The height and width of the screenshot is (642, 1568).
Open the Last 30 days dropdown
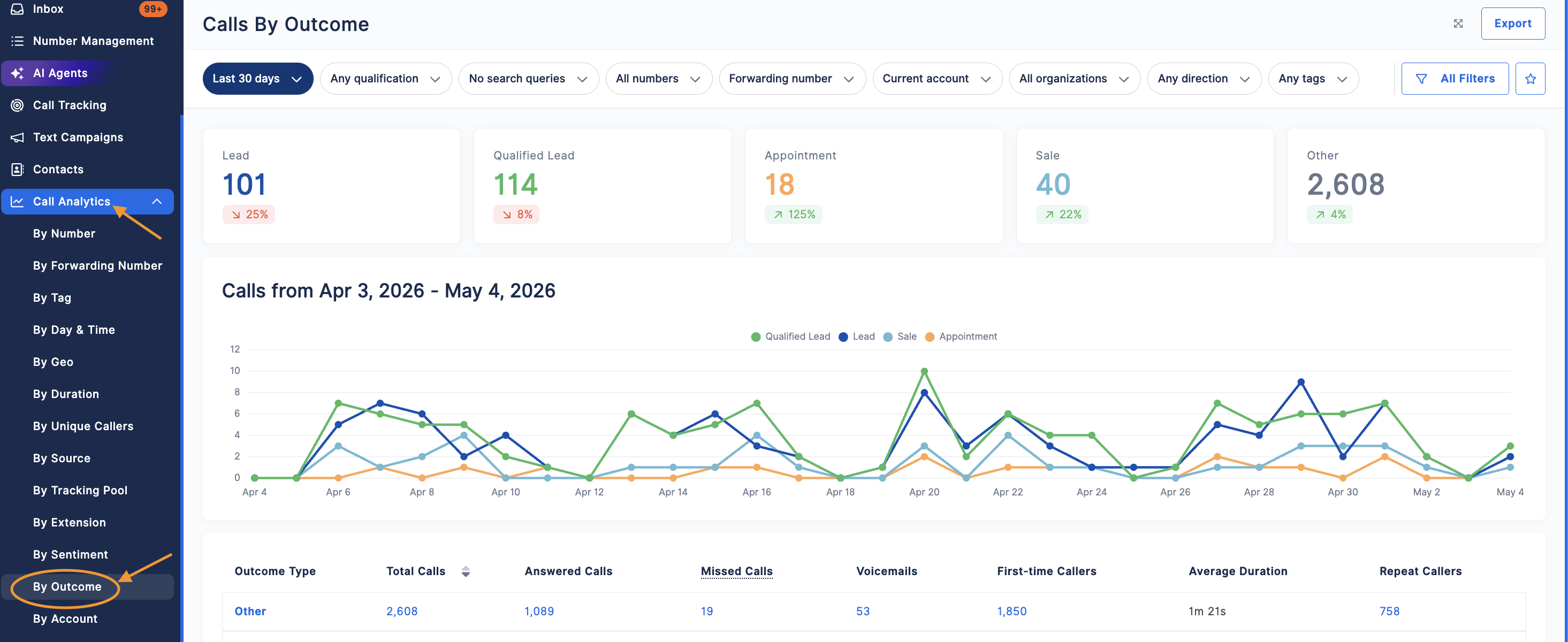click(x=257, y=79)
